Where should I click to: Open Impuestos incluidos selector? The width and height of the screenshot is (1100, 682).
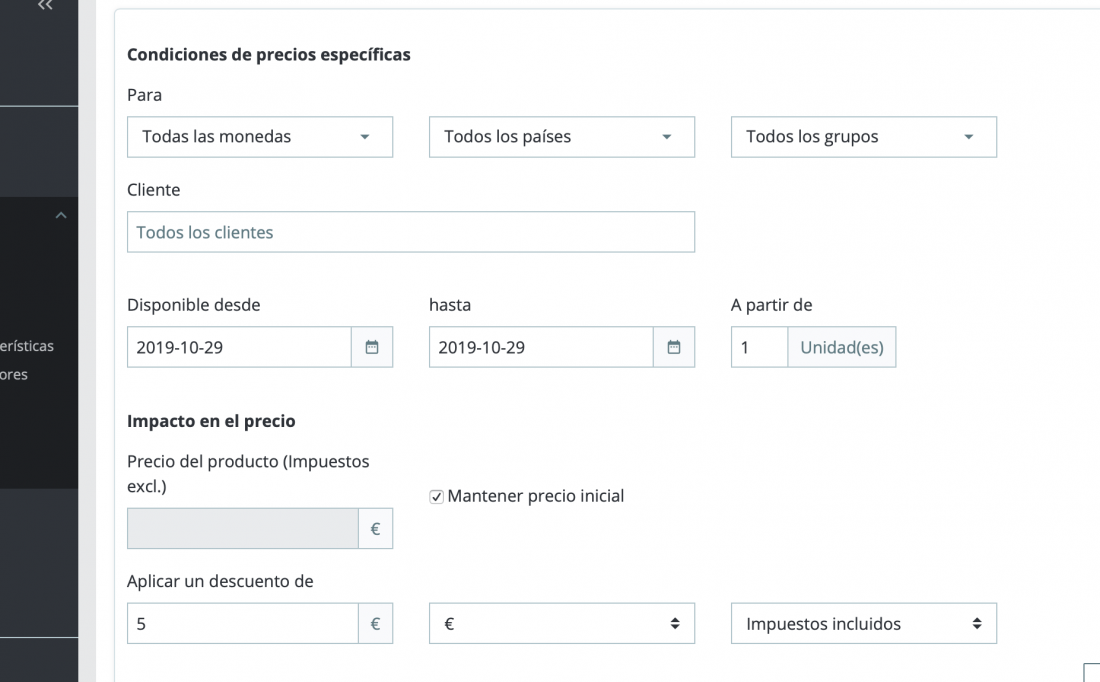[x=864, y=623]
